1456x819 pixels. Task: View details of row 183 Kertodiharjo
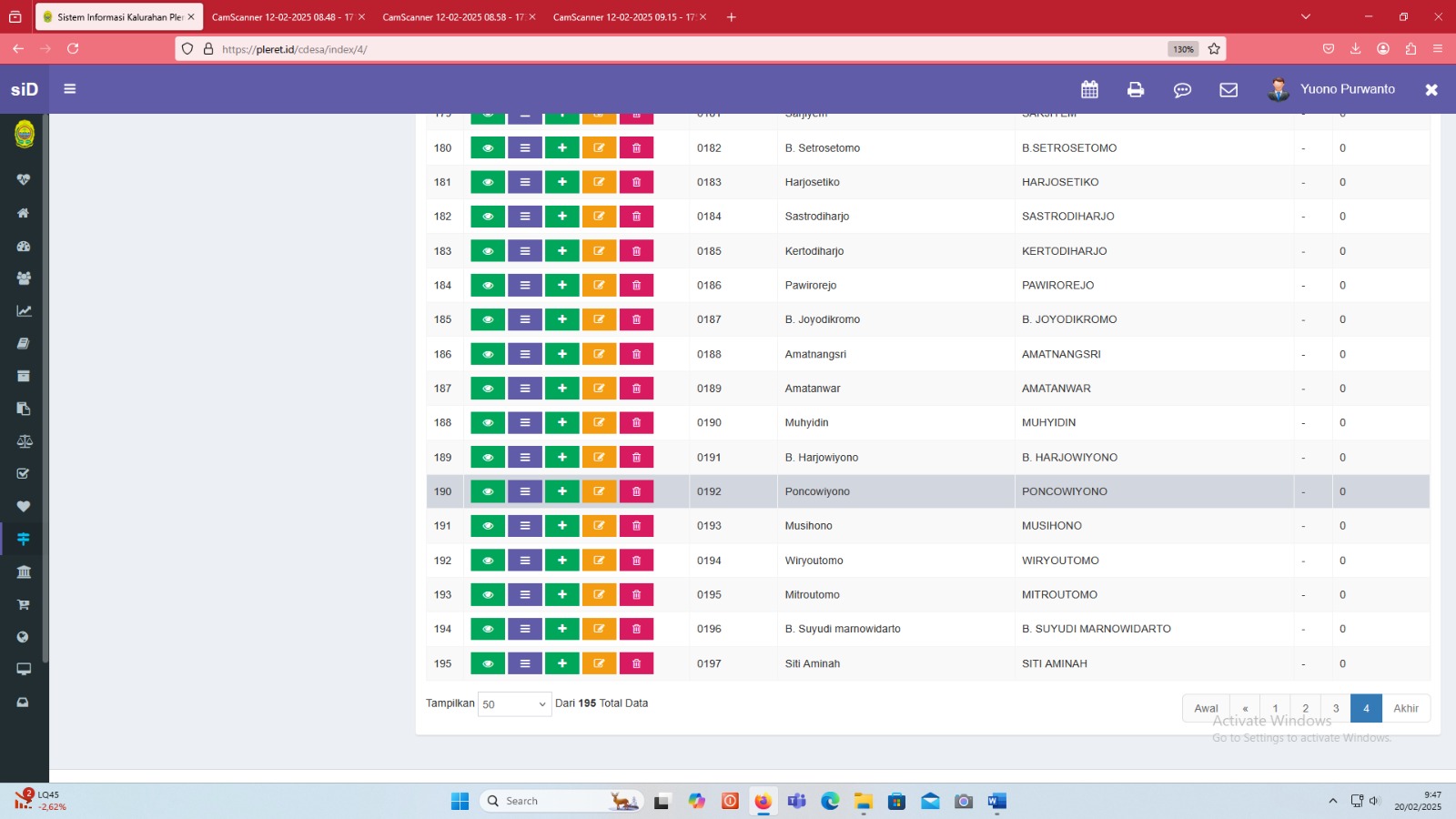point(488,251)
